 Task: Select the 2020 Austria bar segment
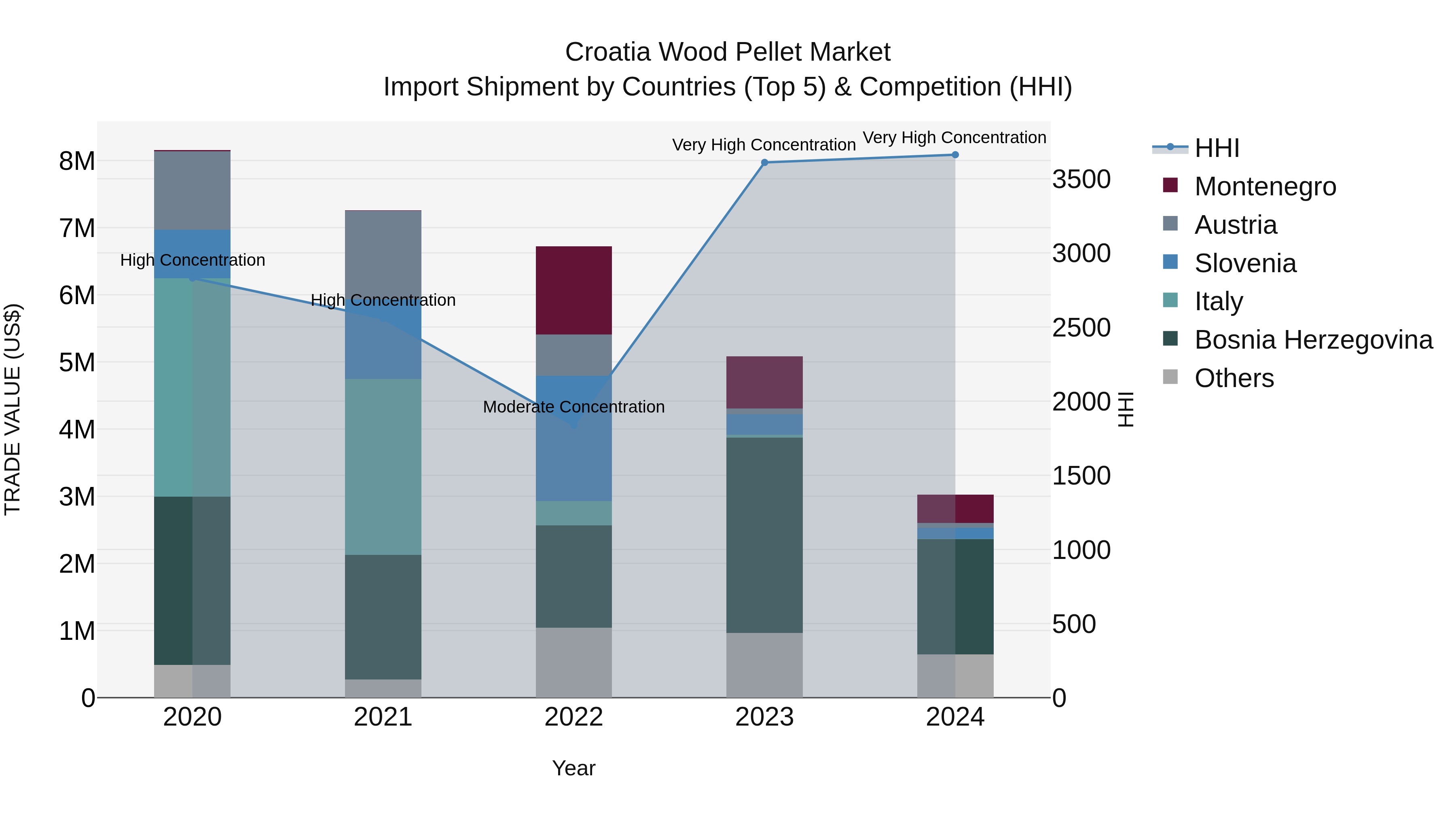192,190
